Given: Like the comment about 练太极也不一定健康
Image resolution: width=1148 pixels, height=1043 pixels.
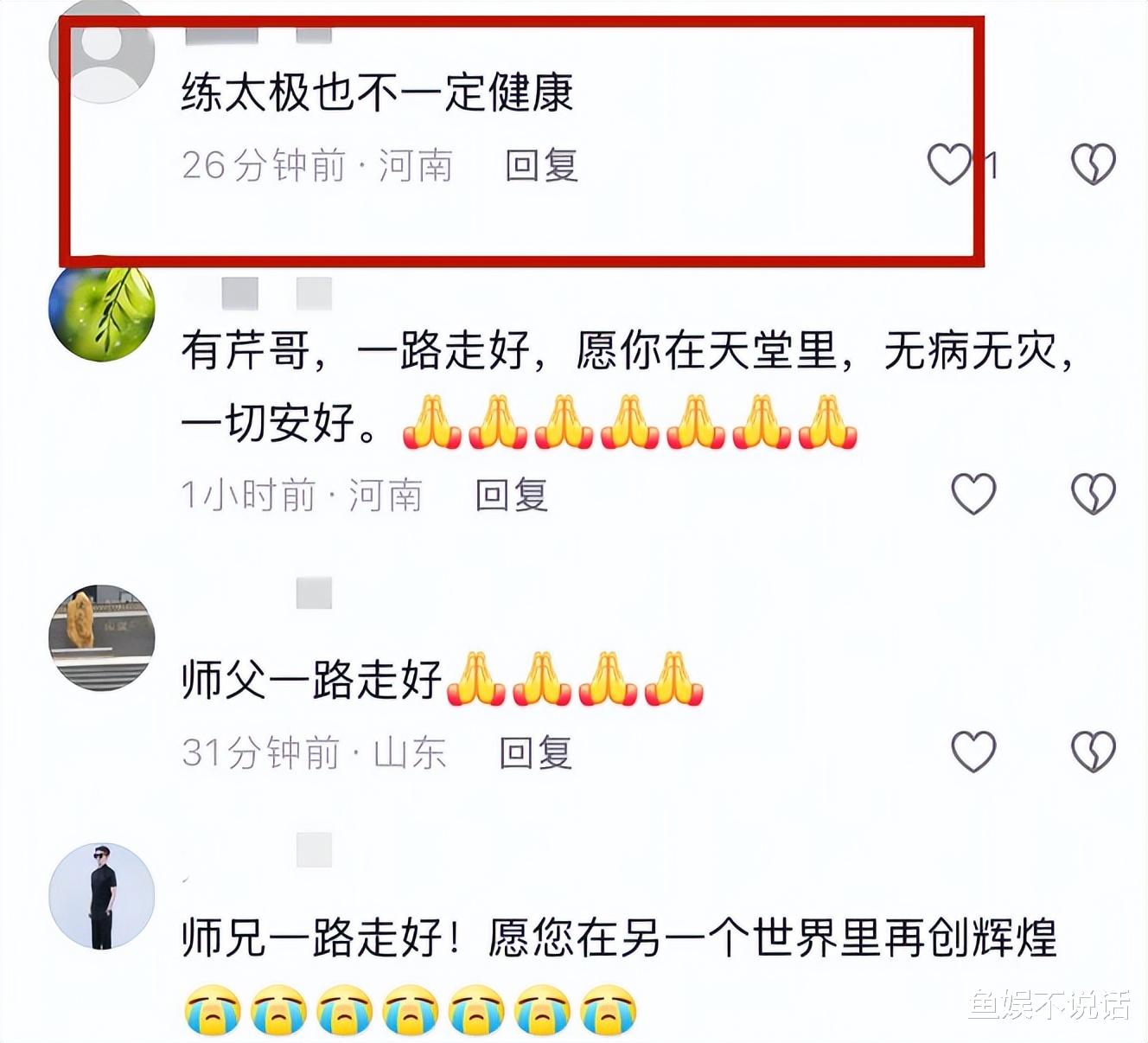Looking at the screenshot, I should tap(949, 164).
